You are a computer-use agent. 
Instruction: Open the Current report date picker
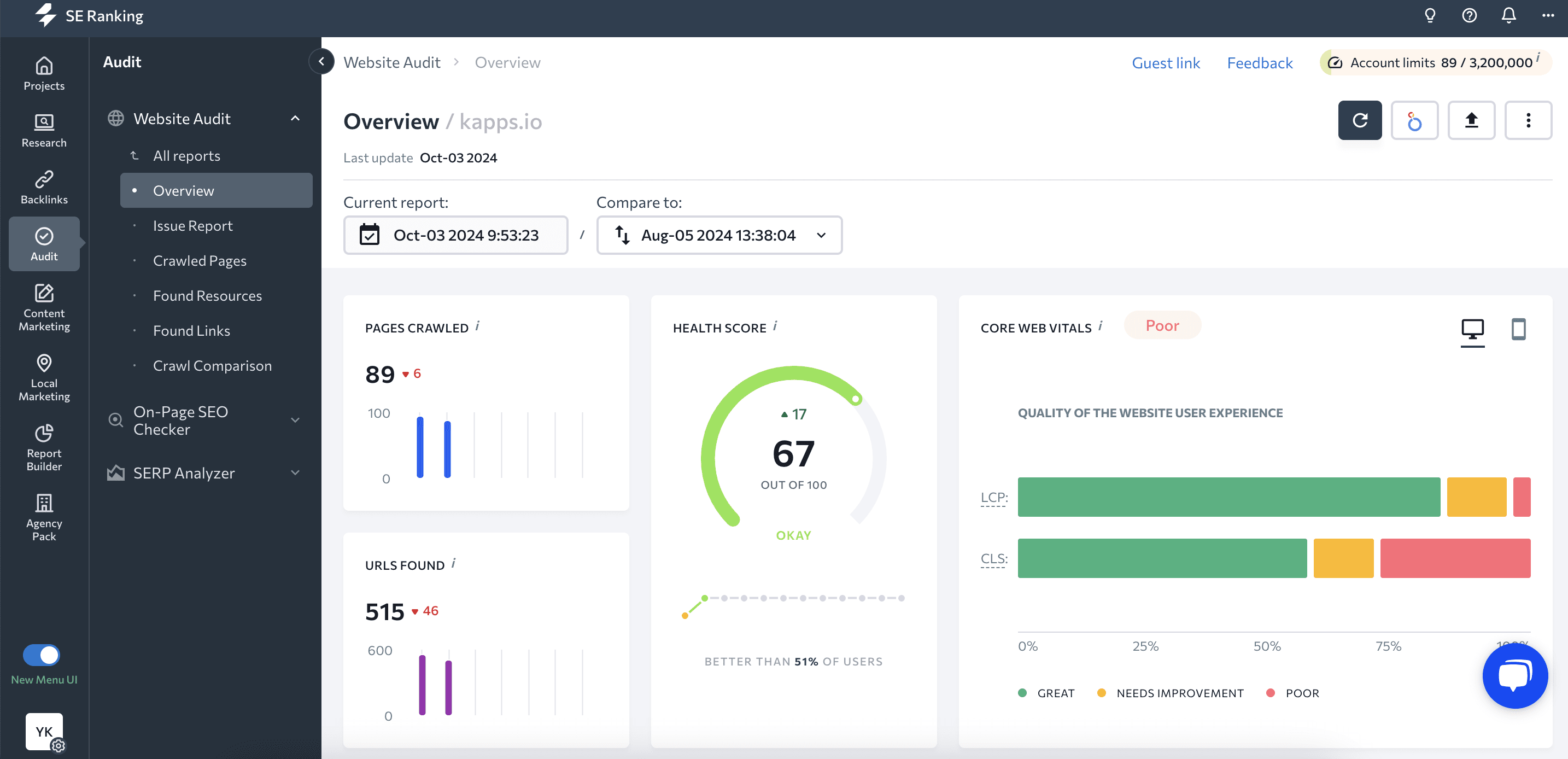pyautogui.click(x=456, y=235)
